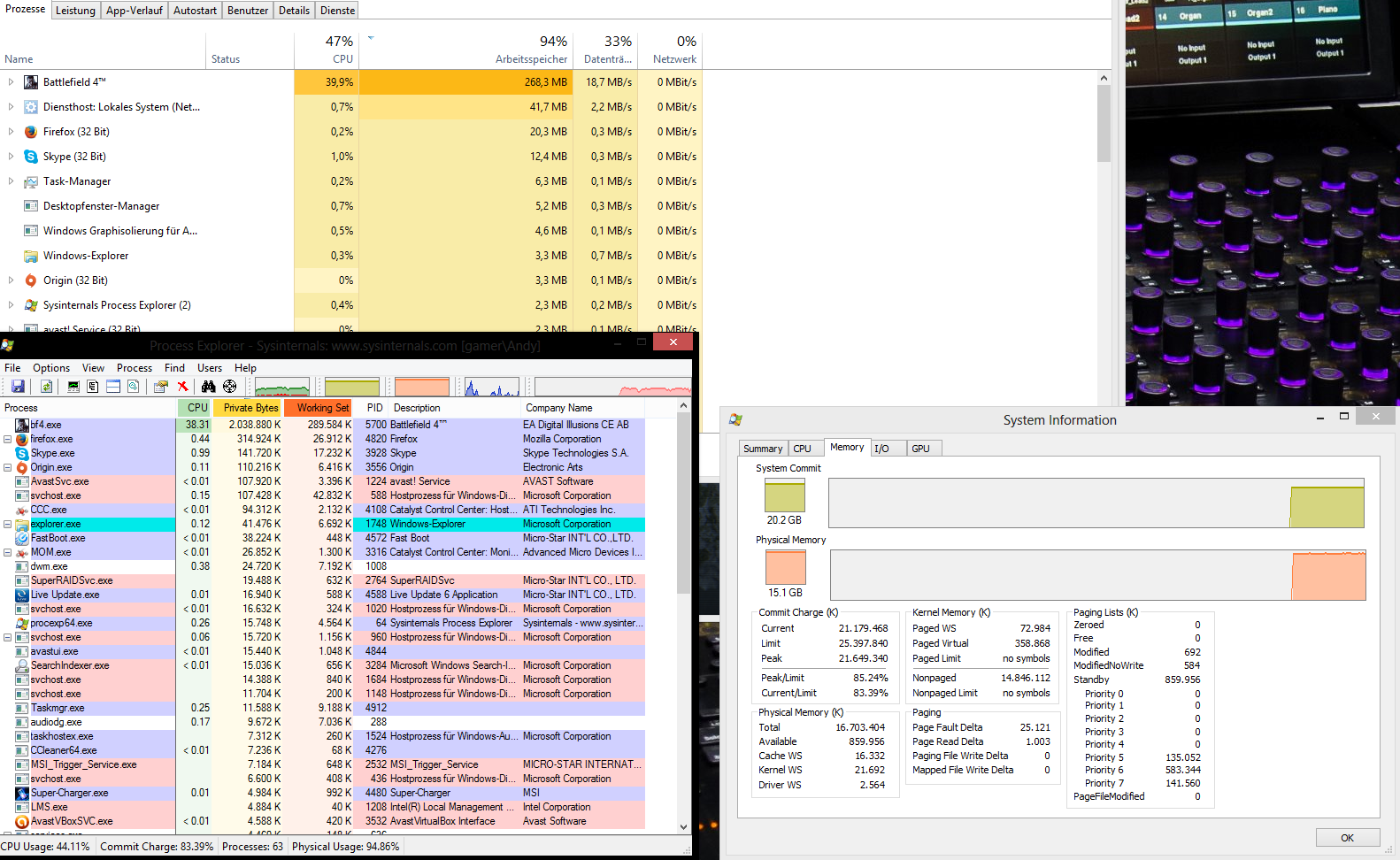
Task: Expand the Firefox (32 Bit) entry
Action: pyautogui.click(x=11, y=132)
